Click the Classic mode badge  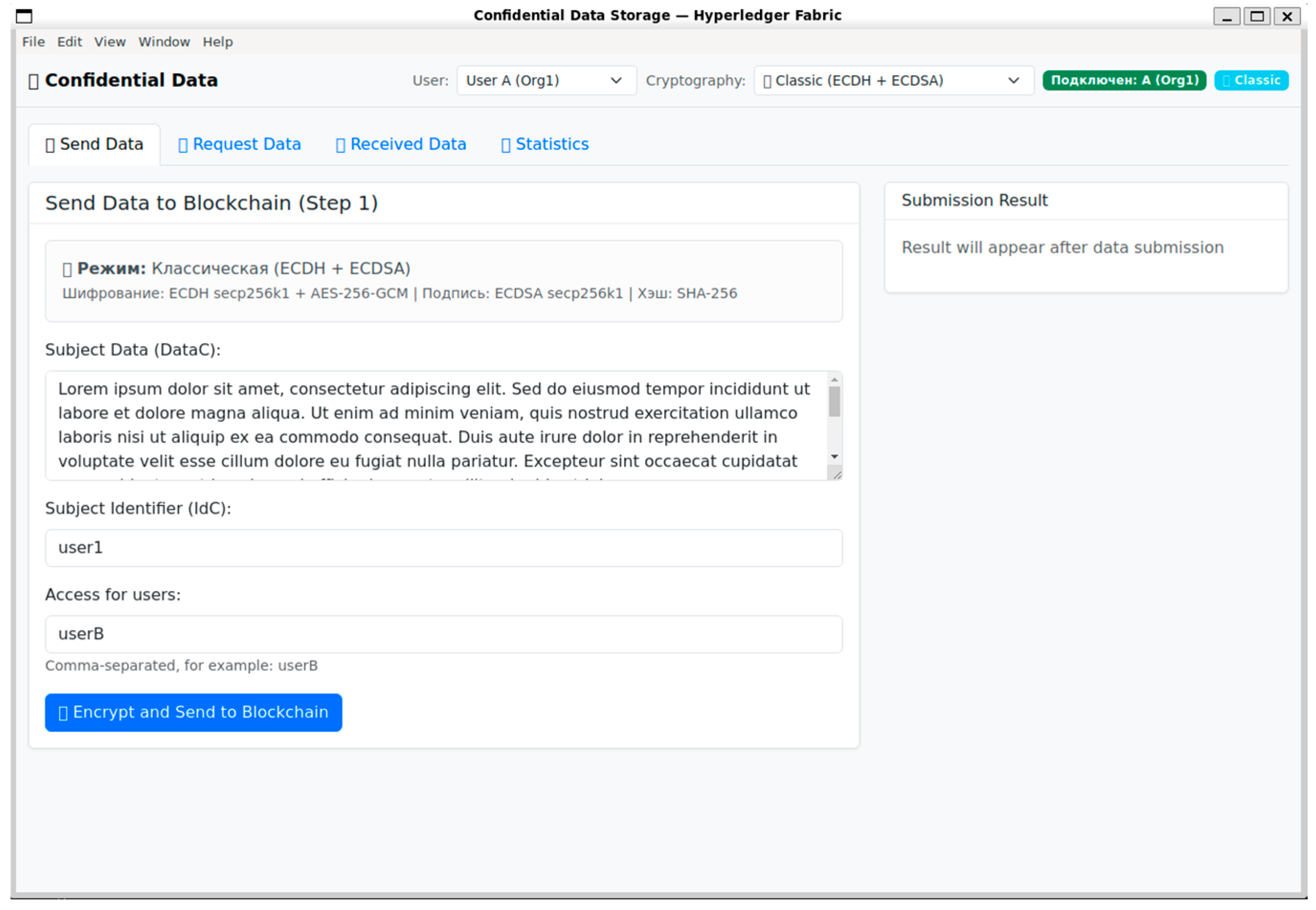coord(1251,80)
